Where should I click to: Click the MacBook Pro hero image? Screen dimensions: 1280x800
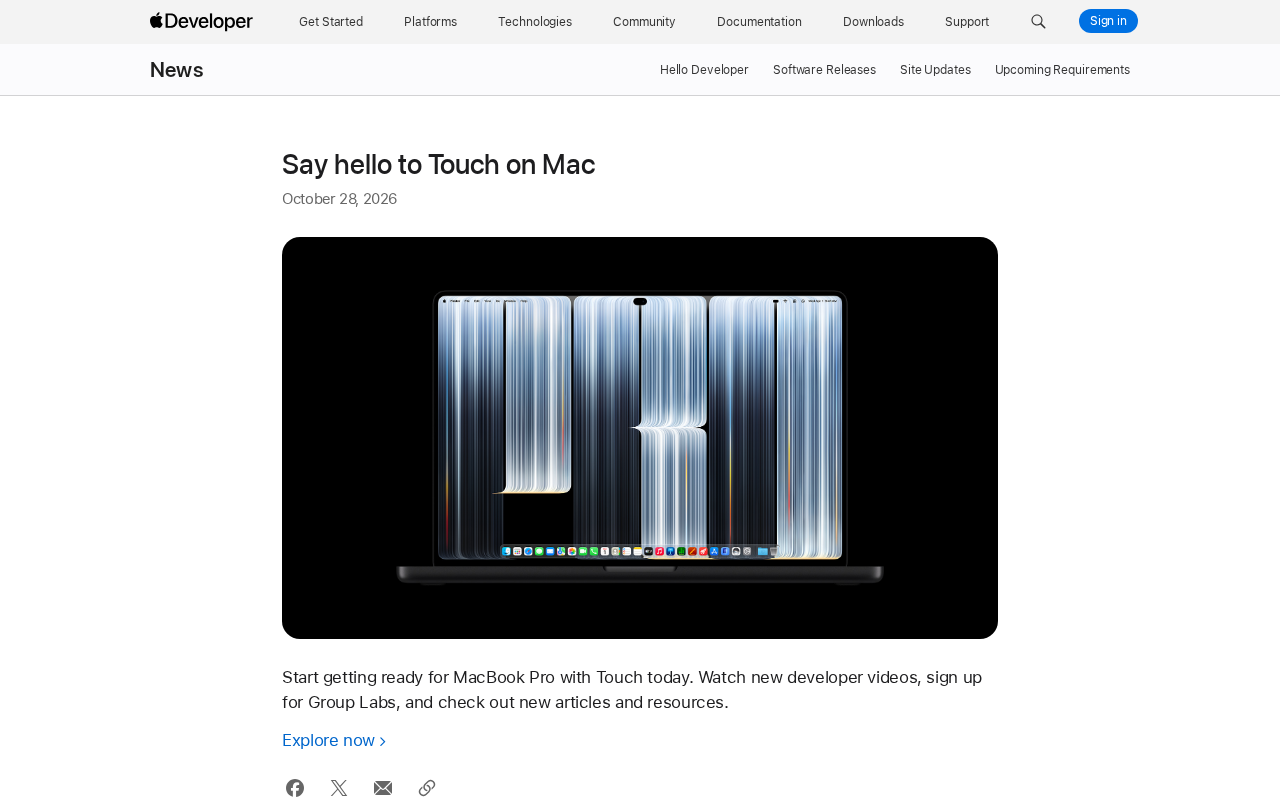(x=640, y=438)
